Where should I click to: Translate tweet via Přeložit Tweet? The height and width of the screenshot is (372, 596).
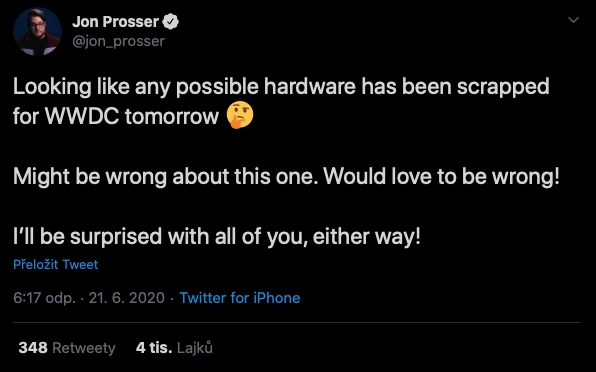(x=55, y=264)
